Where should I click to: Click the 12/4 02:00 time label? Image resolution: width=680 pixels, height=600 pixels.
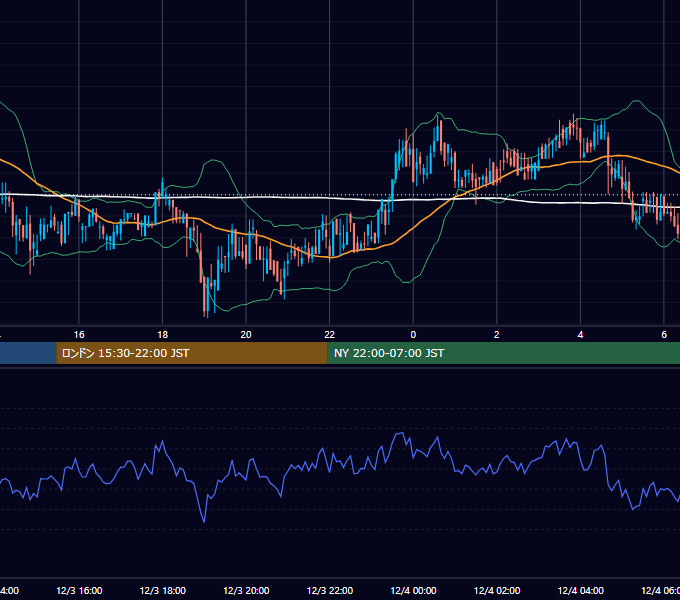(497, 591)
